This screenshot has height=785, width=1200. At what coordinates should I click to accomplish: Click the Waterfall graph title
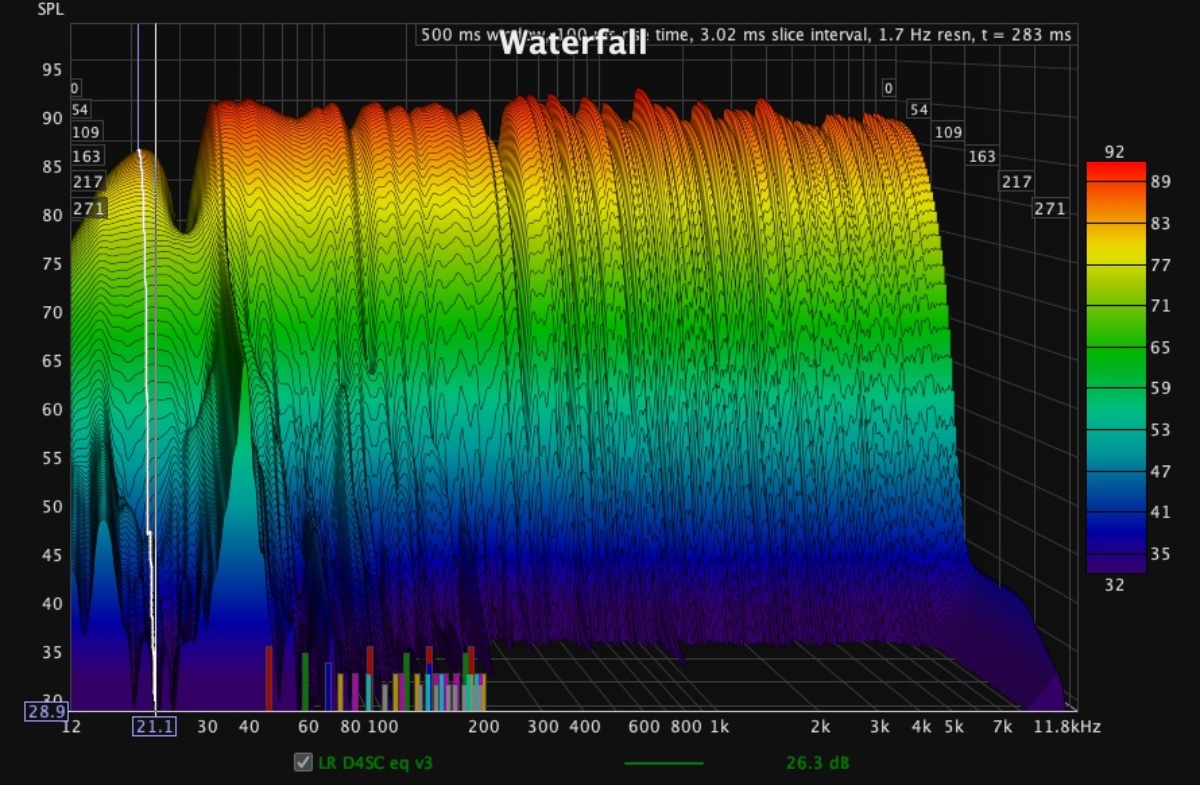572,43
